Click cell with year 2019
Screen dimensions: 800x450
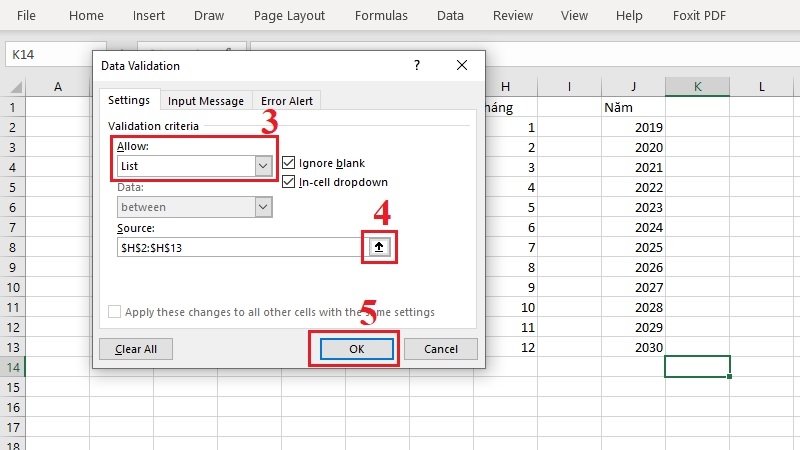click(633, 128)
